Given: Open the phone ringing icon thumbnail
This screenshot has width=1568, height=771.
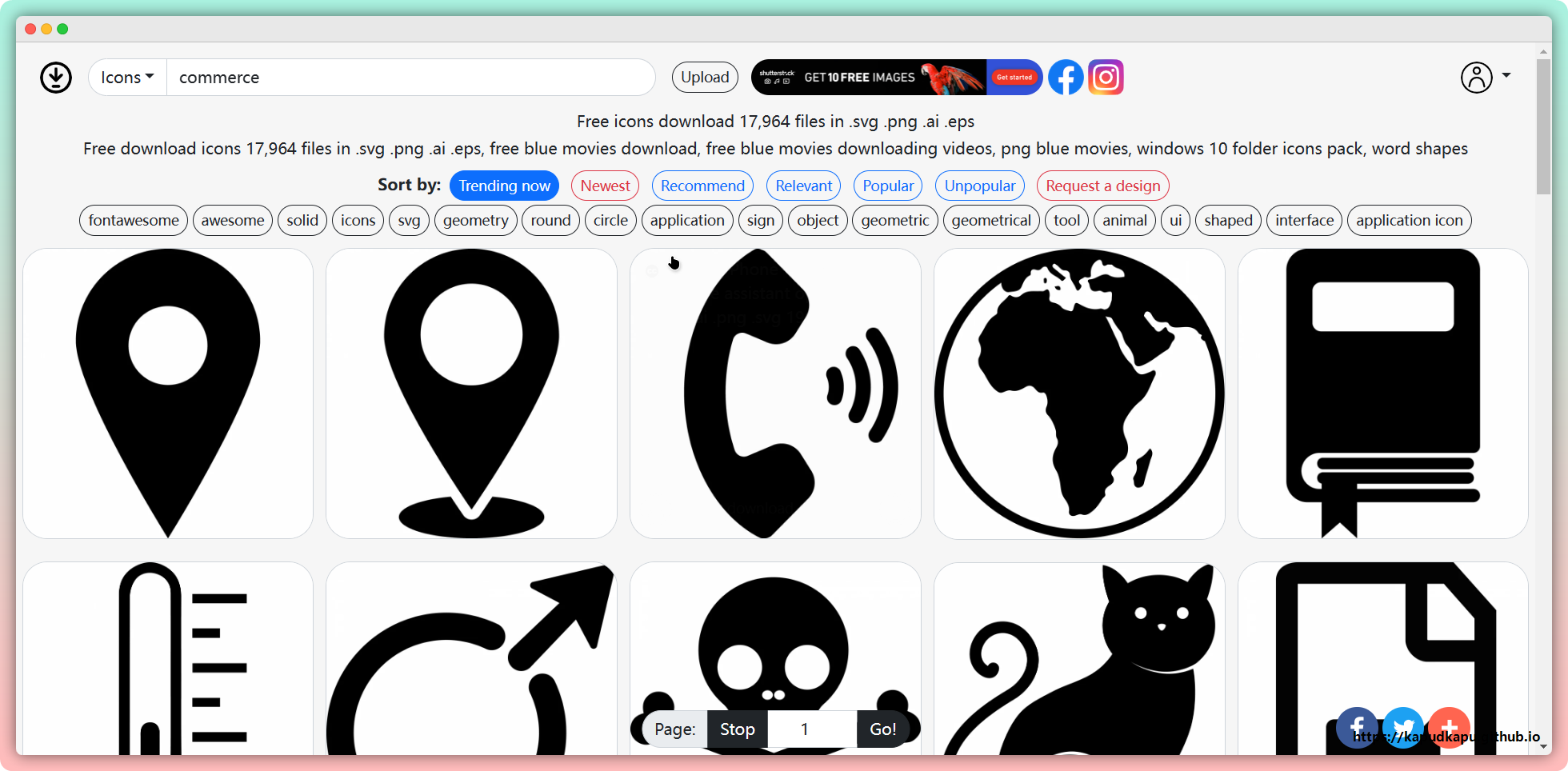Looking at the screenshot, I should click(x=775, y=393).
